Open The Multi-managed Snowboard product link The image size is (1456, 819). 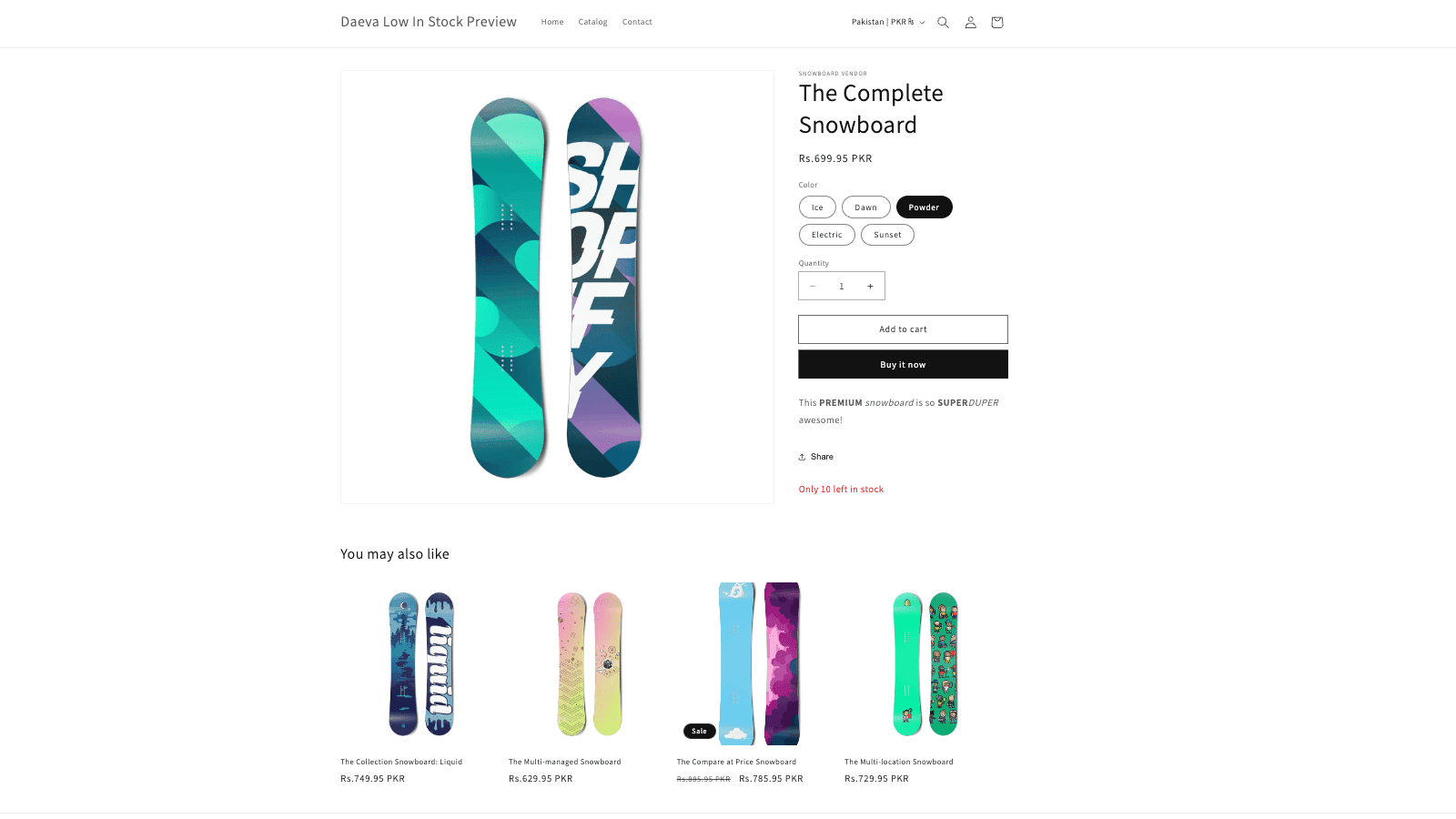[564, 762]
